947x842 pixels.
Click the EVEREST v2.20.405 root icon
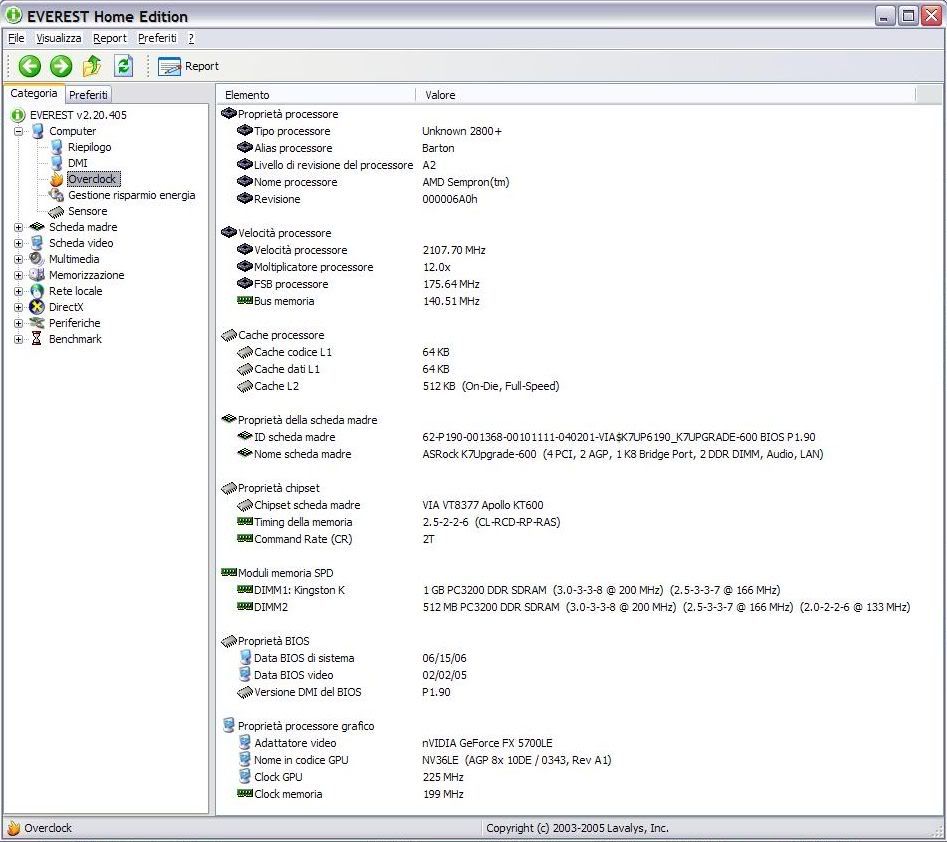[x=18, y=115]
